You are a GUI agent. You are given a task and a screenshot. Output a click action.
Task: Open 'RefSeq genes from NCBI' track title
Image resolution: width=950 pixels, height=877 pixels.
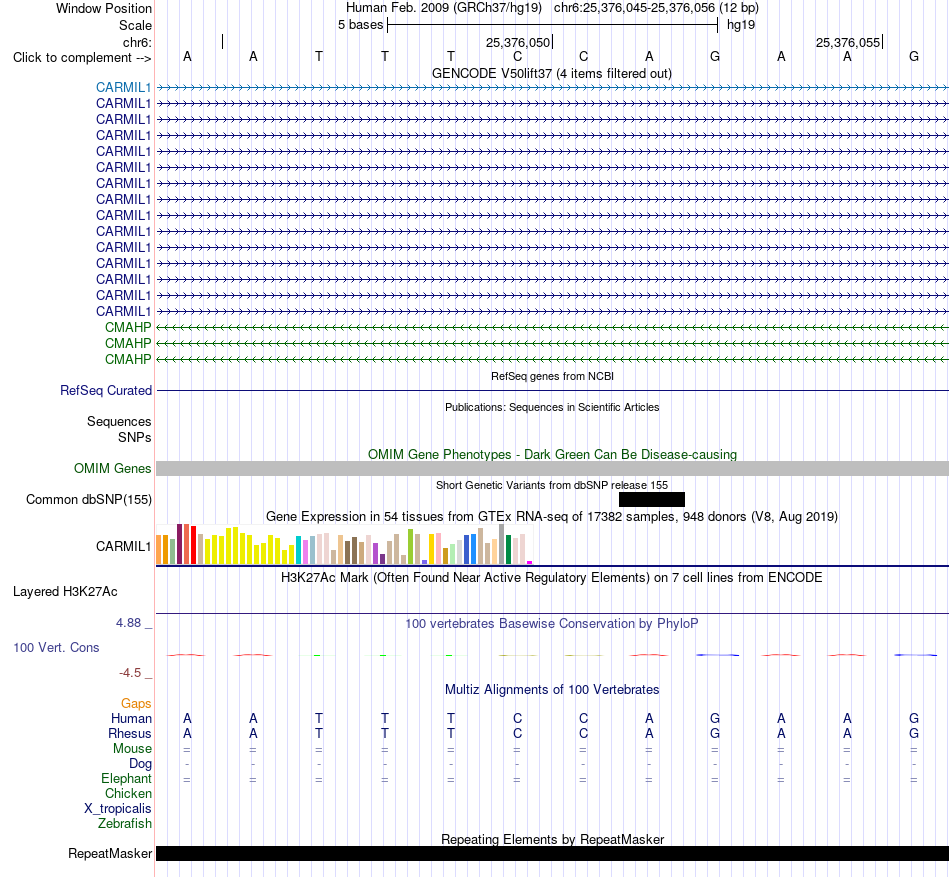click(x=552, y=376)
